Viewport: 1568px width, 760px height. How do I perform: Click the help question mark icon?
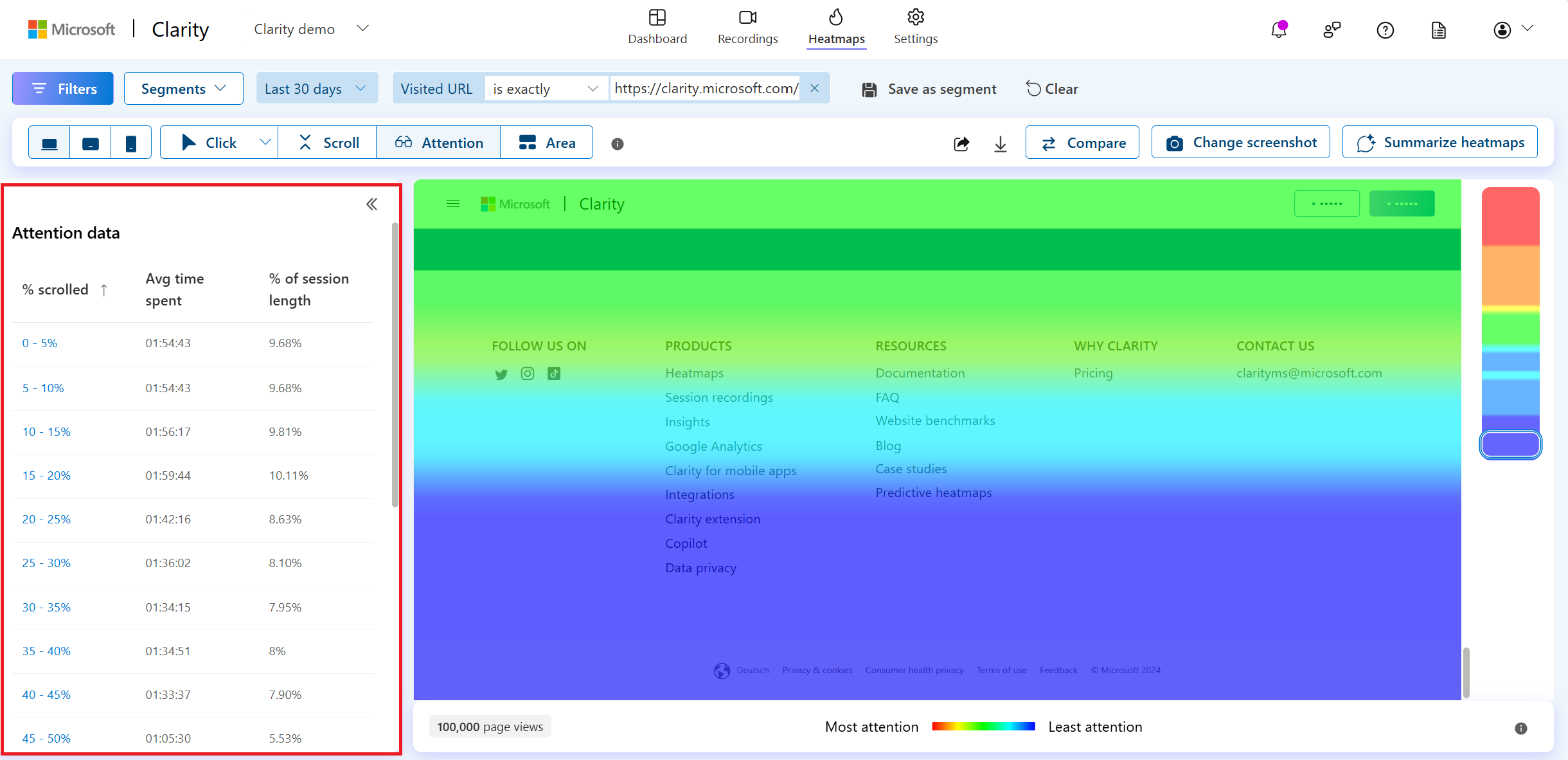coord(1385,30)
